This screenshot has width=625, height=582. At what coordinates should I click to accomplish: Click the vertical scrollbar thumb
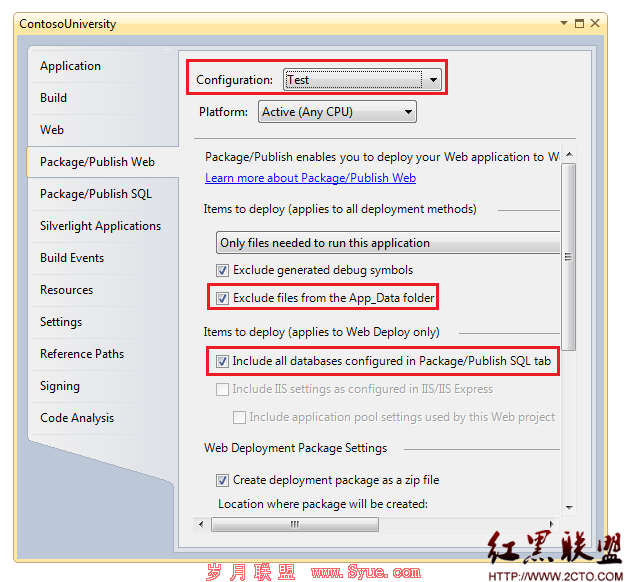[x=569, y=257]
